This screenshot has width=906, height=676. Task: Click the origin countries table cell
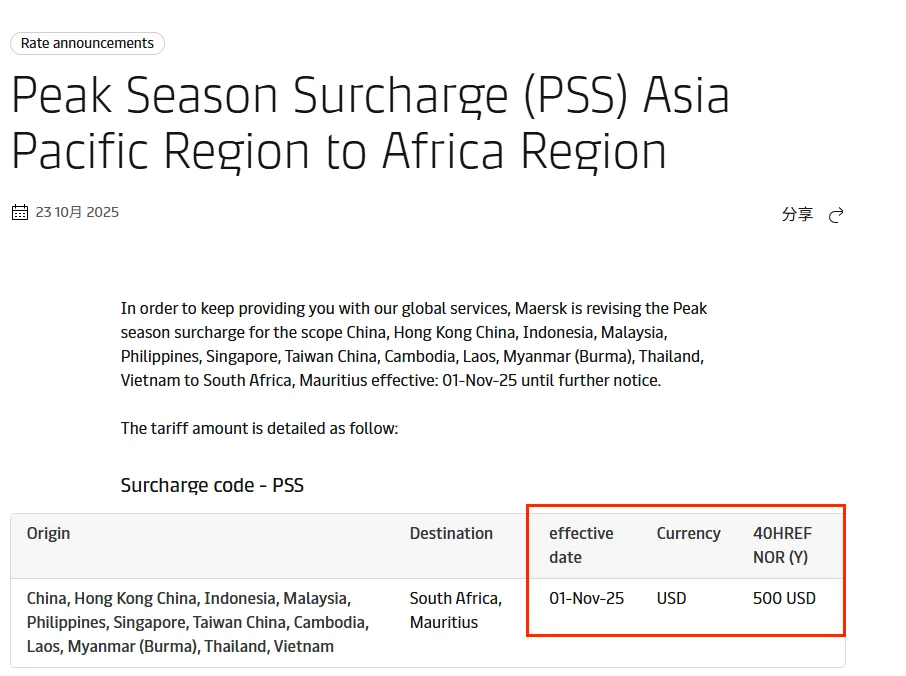[198, 622]
